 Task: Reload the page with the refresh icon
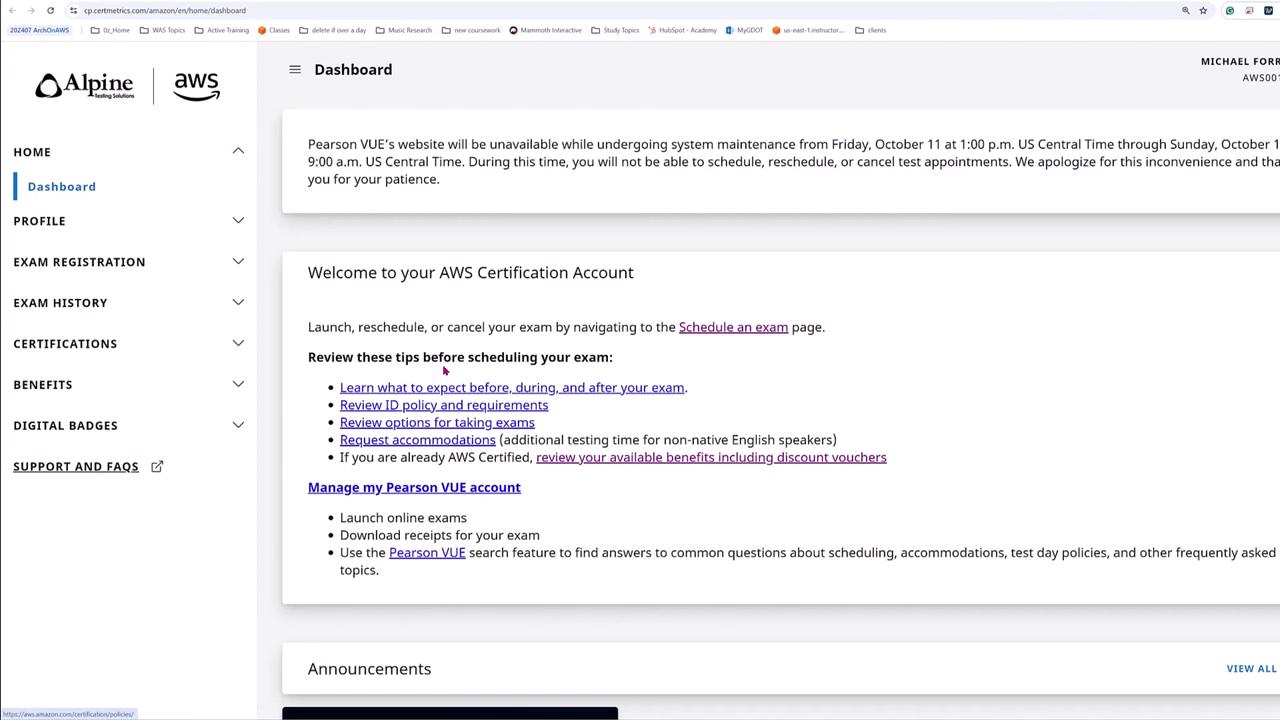tap(50, 10)
